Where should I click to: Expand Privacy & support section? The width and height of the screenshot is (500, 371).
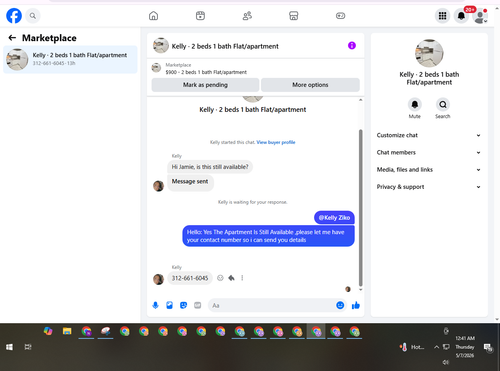pos(429,187)
